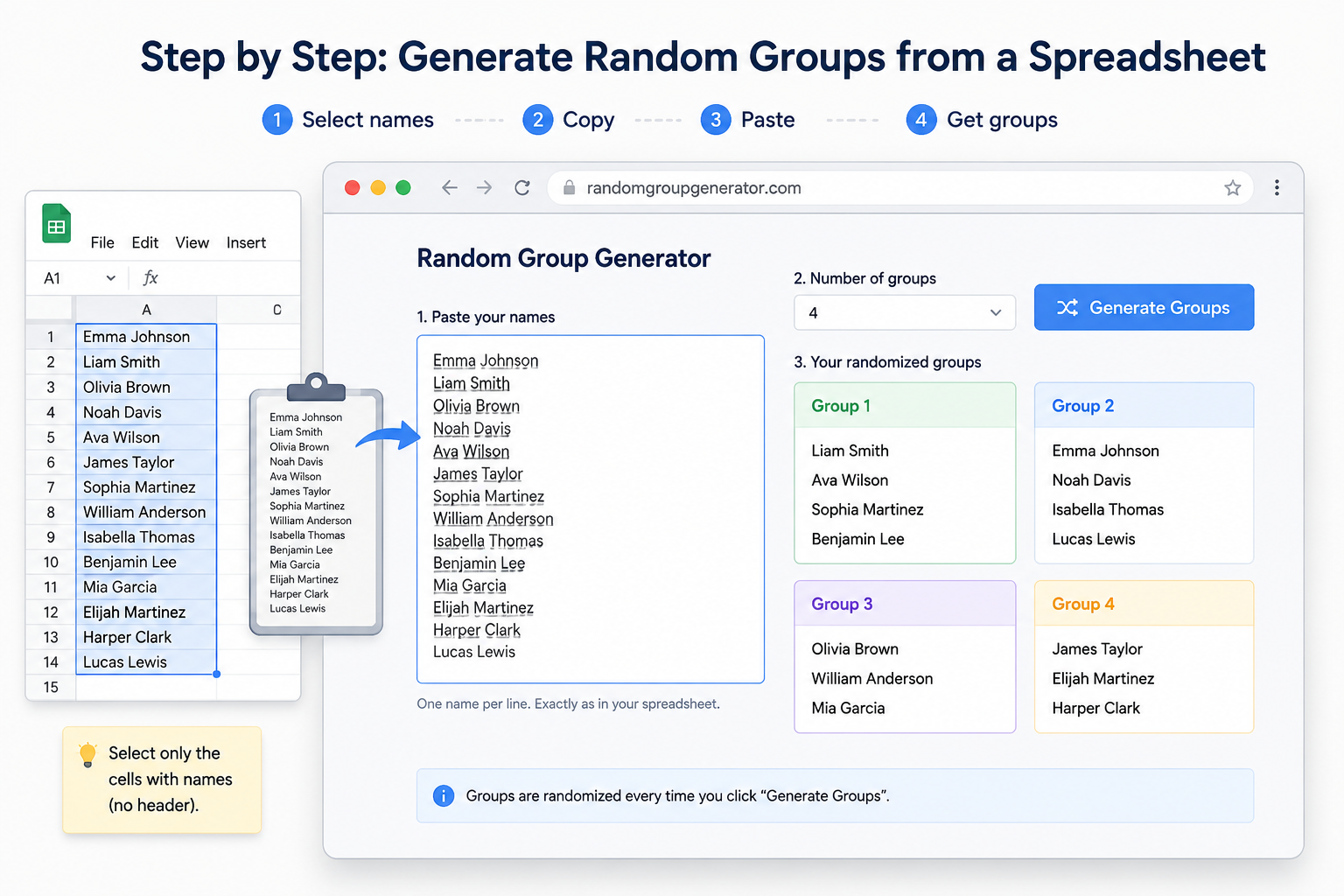Open the File menu in Sheets
This screenshot has height=896, width=1344.
point(102,242)
